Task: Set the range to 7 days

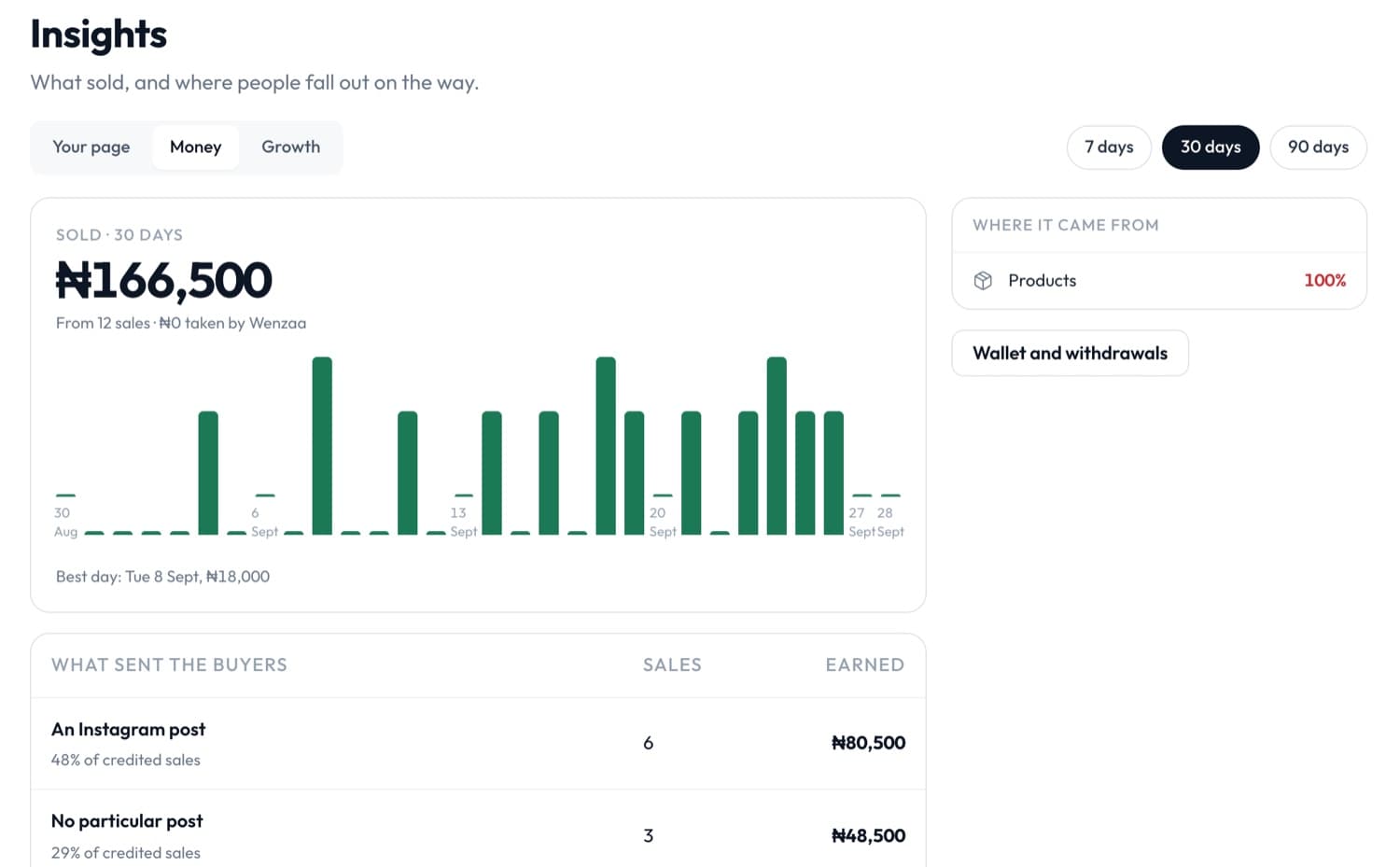Action: pos(1109,147)
